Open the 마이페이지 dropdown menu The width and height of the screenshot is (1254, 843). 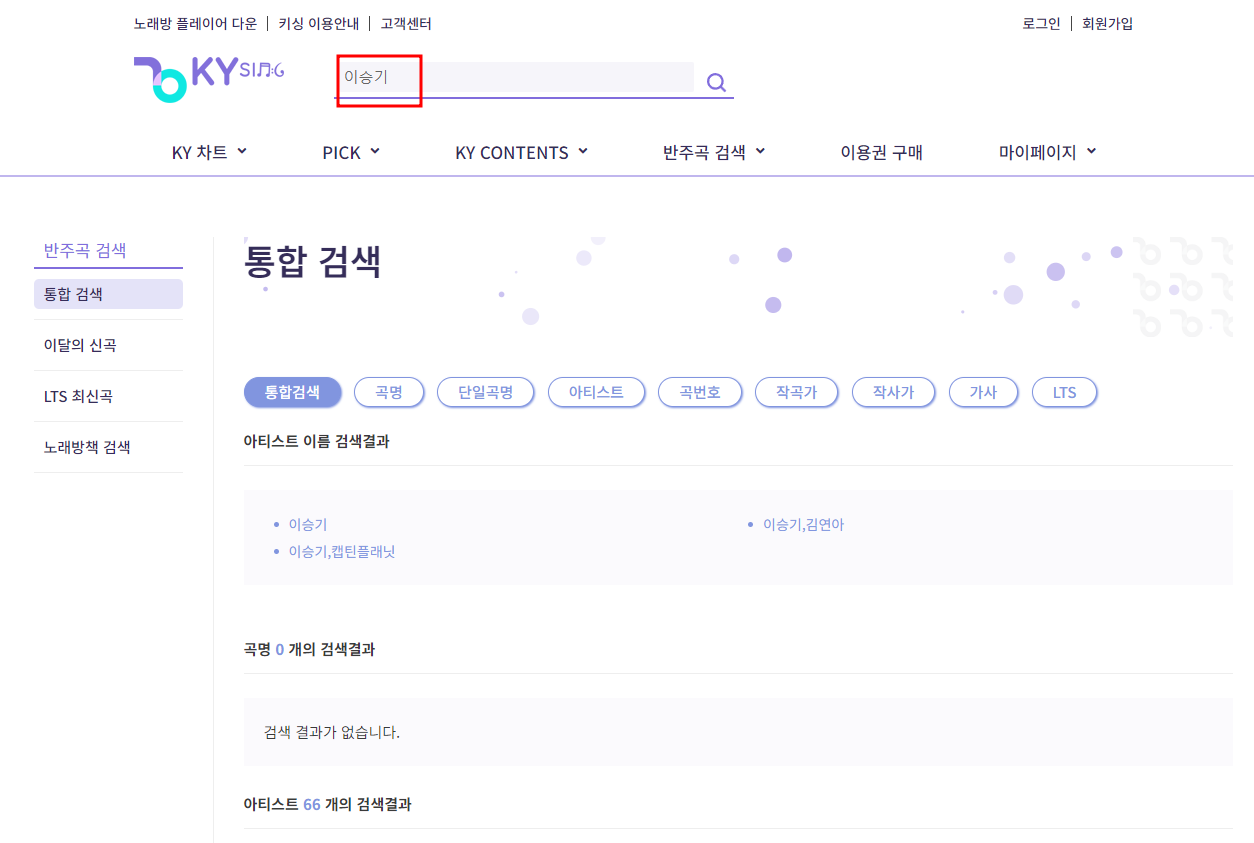(x=1045, y=152)
